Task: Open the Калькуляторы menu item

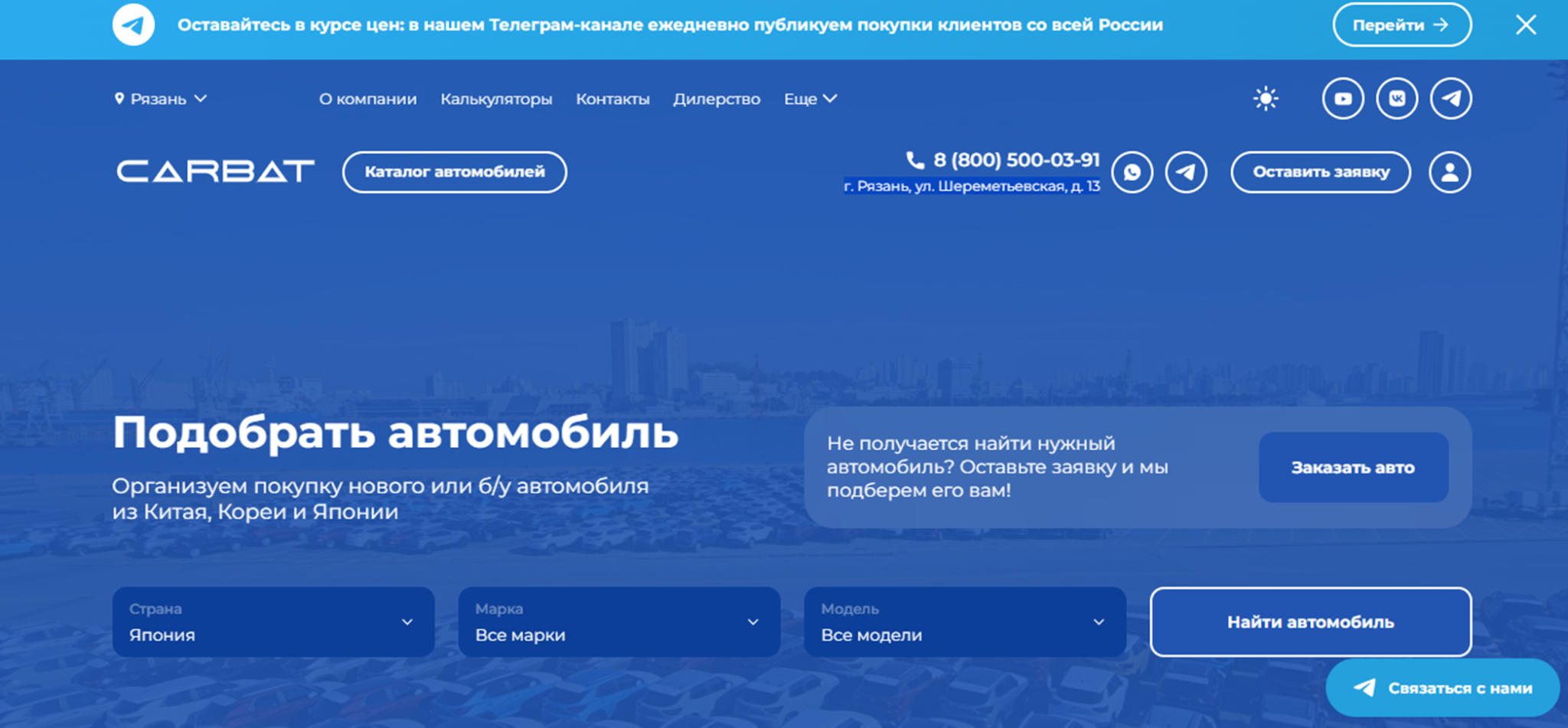Action: (496, 99)
